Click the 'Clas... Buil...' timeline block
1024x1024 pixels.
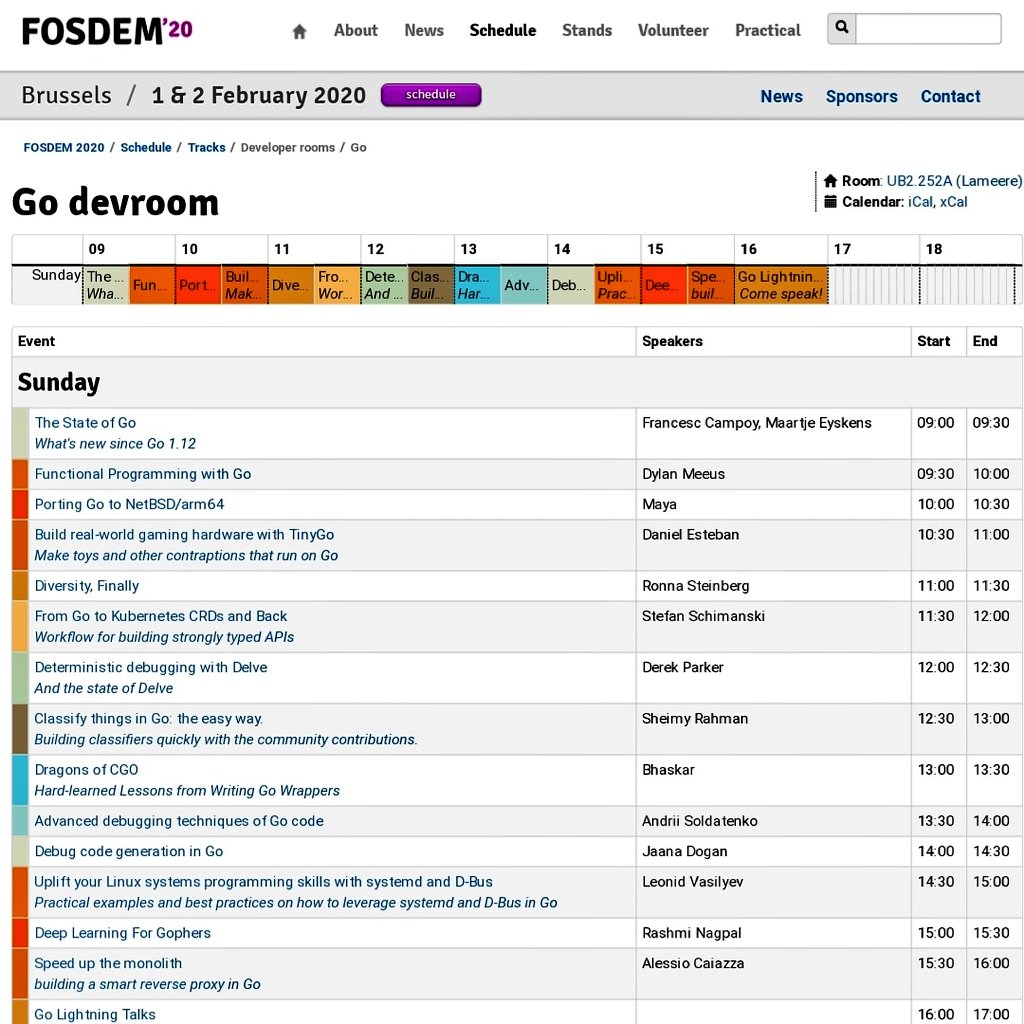(x=431, y=285)
